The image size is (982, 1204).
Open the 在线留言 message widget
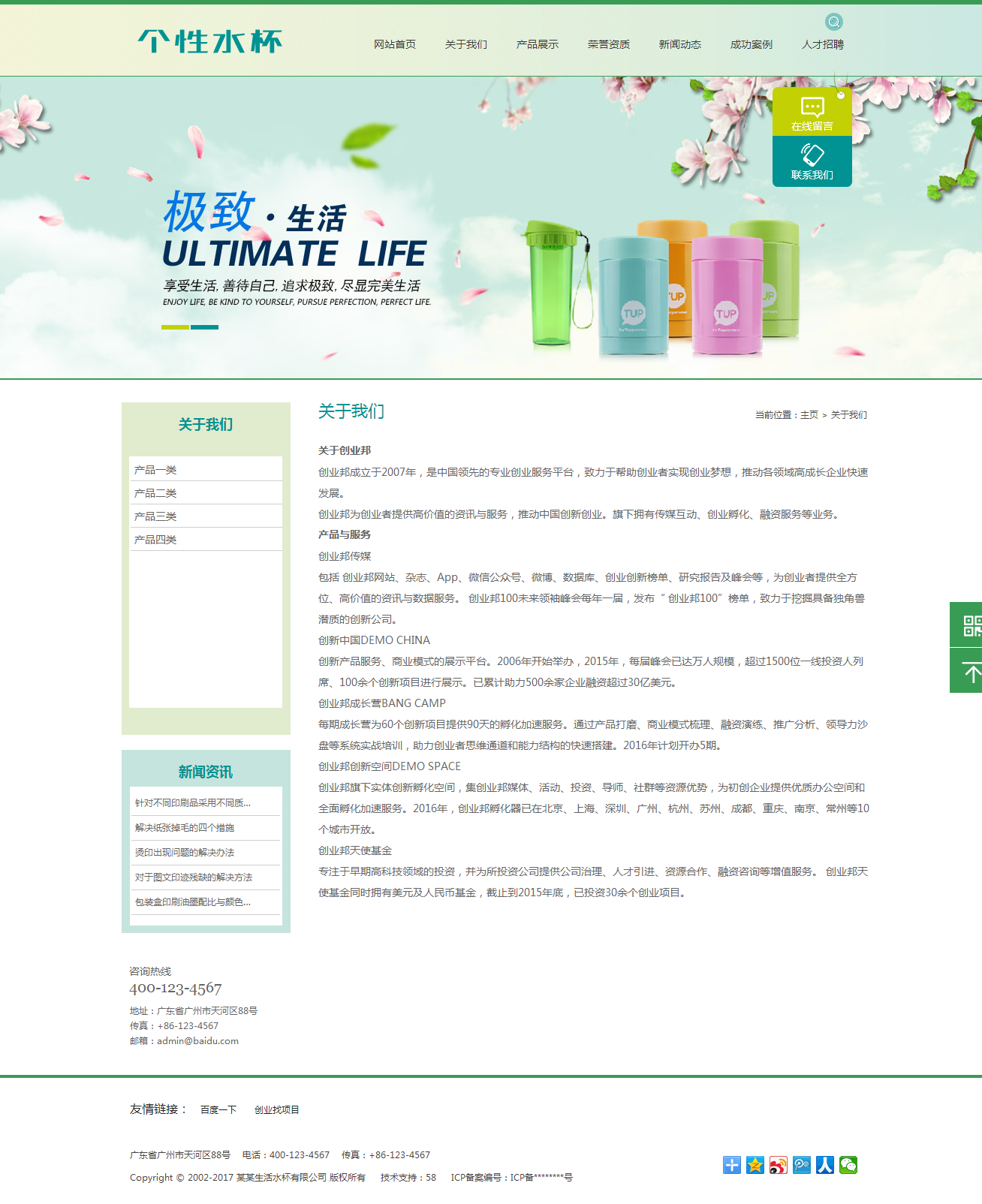[812, 112]
